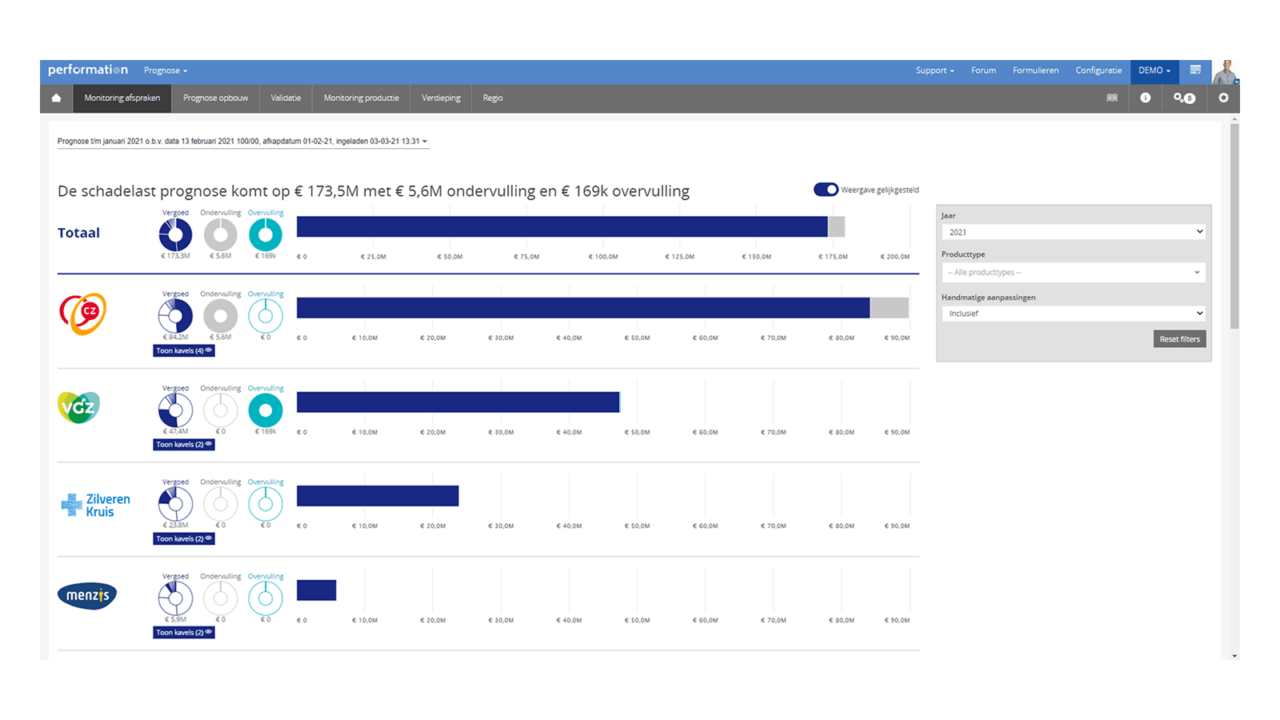The image size is (1280, 720).
Task: Show kavels for CZ insurer
Action: pos(183,351)
